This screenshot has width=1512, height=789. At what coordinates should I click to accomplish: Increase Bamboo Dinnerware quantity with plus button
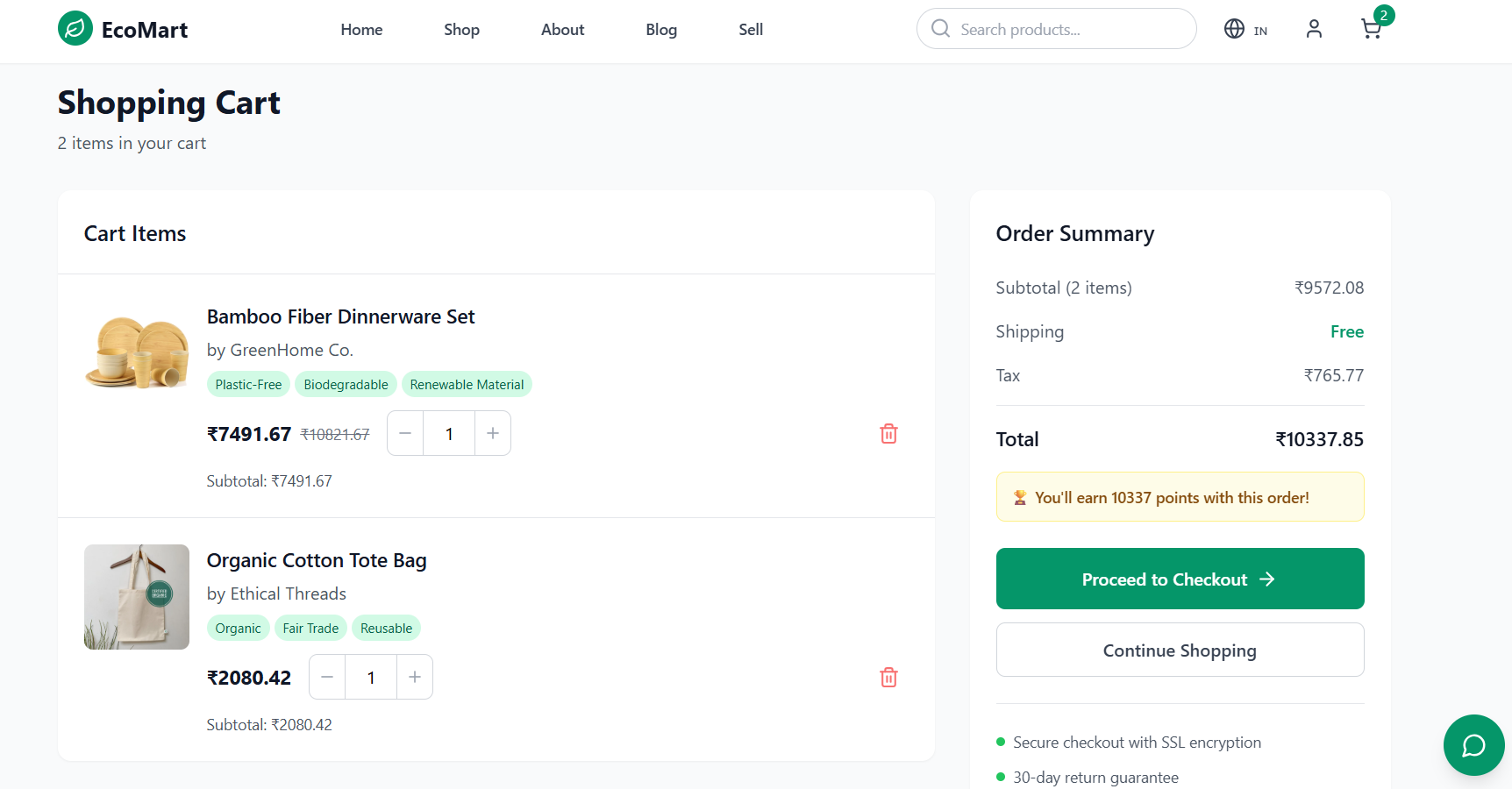[493, 433]
